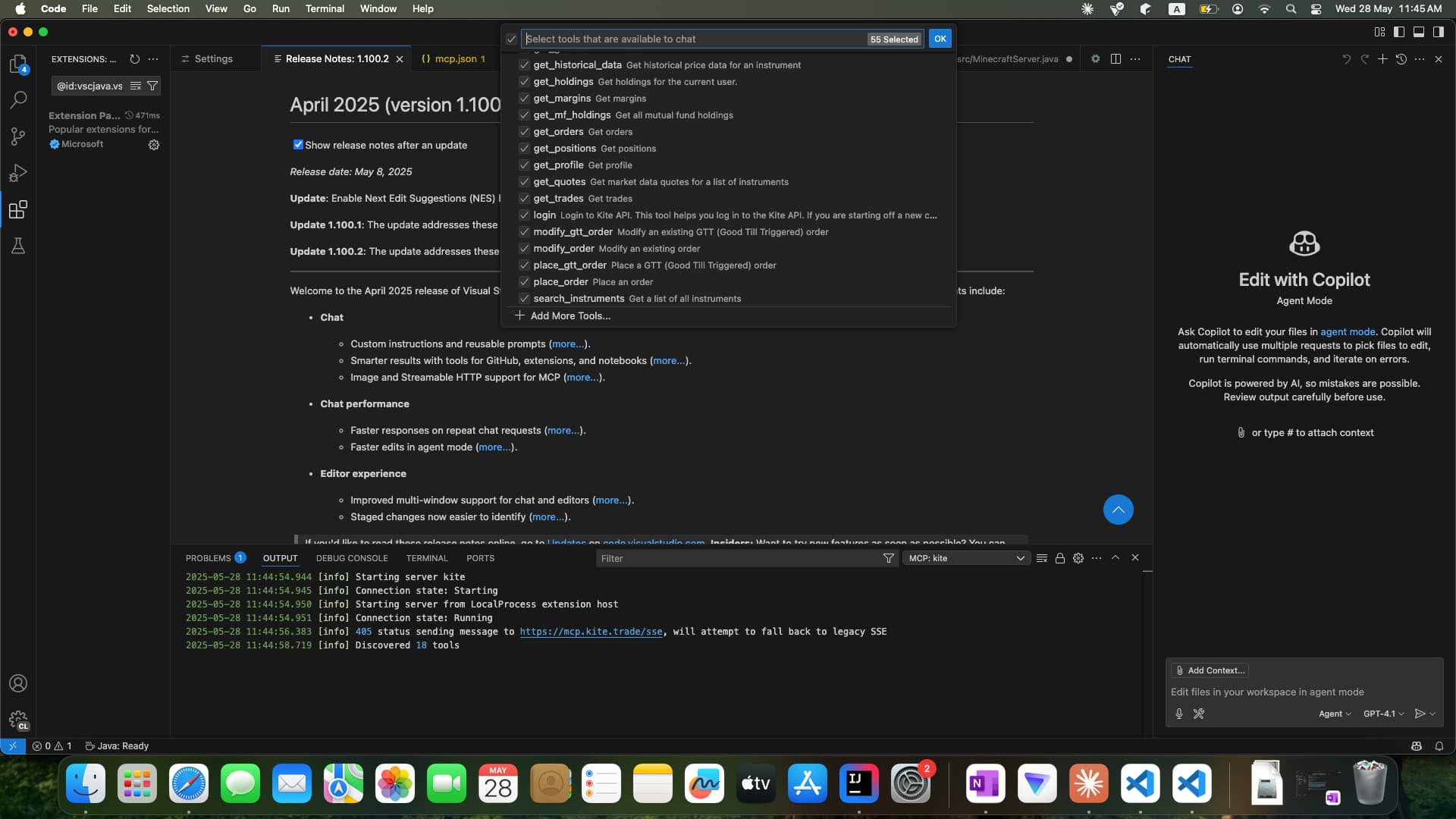
Task: Open the Extensions view icon
Action: (x=18, y=209)
